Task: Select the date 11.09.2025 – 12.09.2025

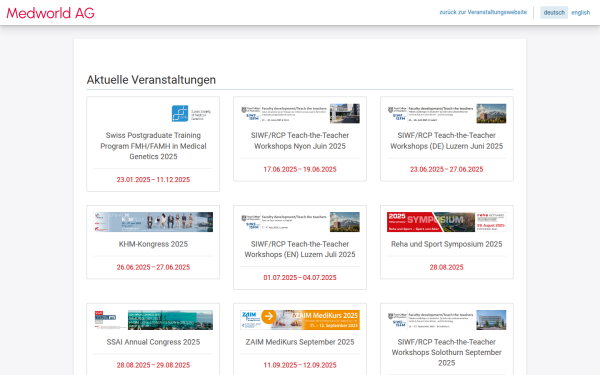Action: click(300, 365)
